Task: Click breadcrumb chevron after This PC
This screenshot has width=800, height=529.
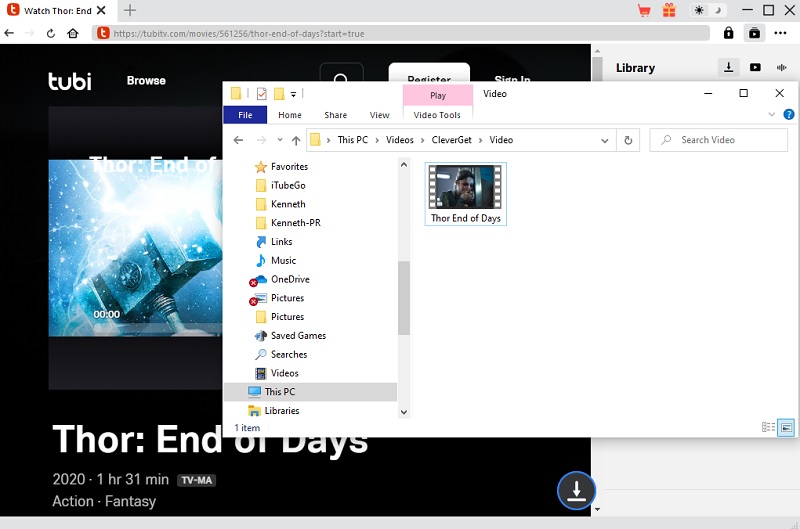Action: pyautogui.click(x=377, y=140)
